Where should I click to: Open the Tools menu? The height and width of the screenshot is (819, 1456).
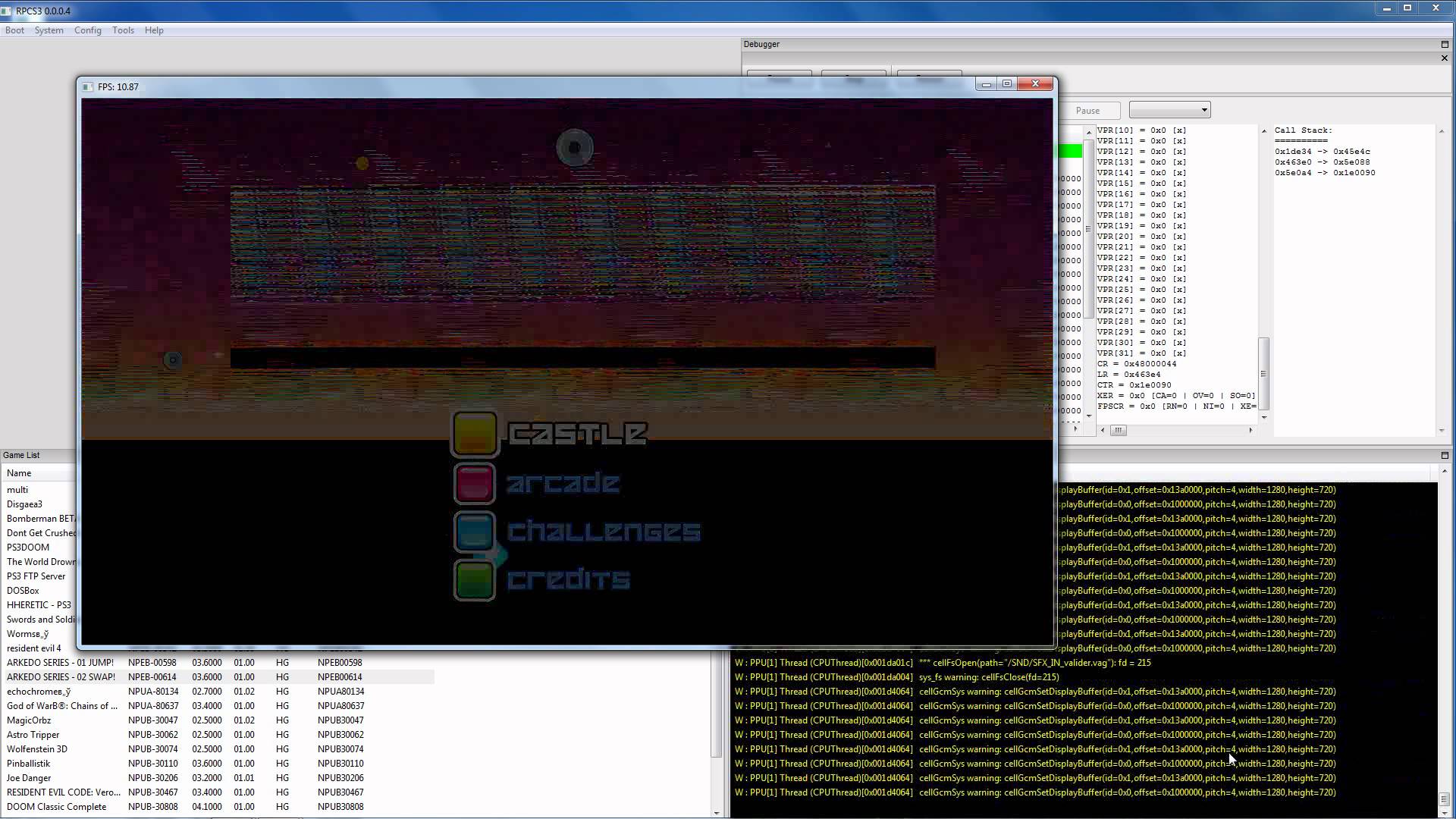[x=123, y=30]
